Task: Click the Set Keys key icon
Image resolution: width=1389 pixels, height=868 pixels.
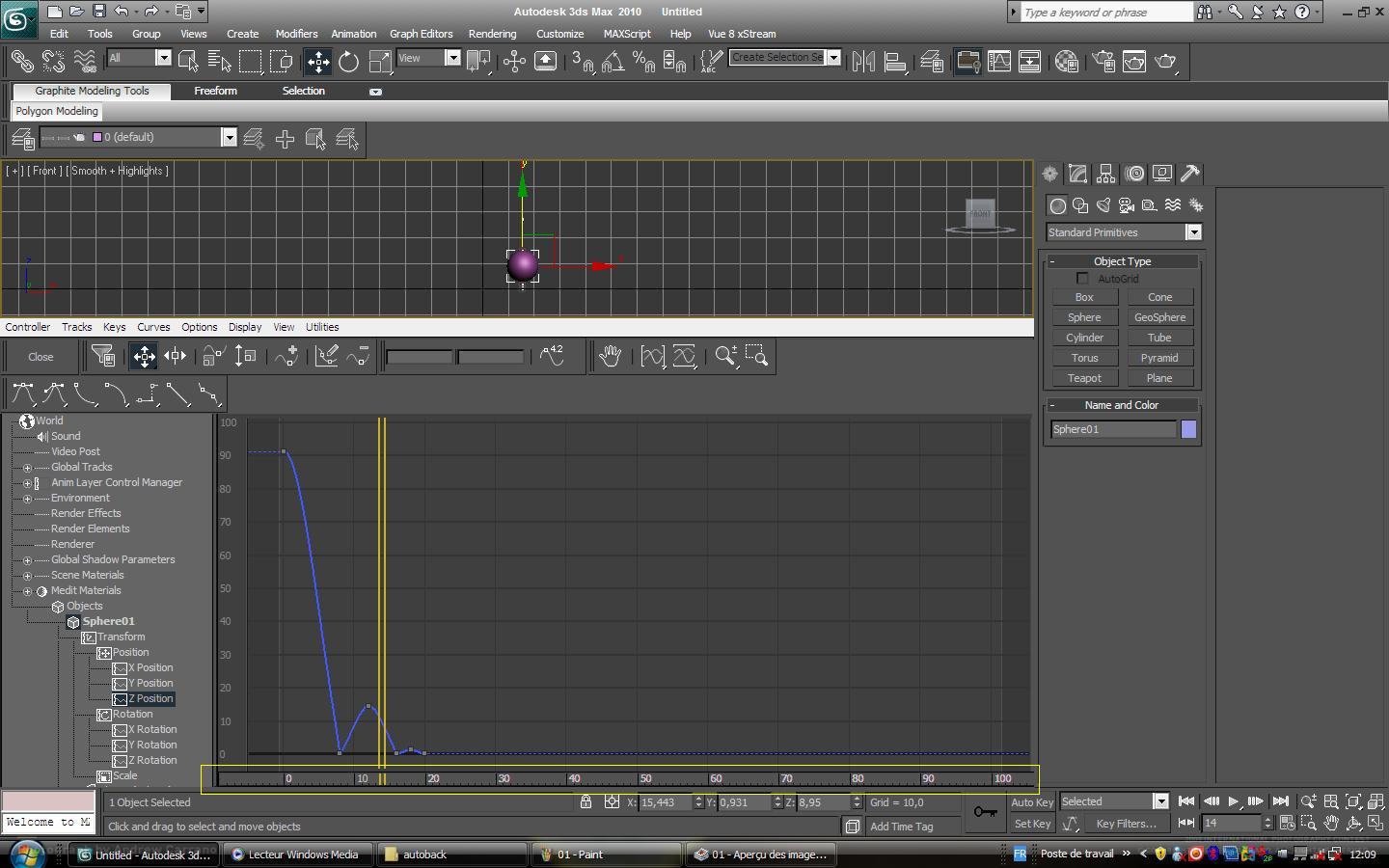Action: click(x=985, y=812)
